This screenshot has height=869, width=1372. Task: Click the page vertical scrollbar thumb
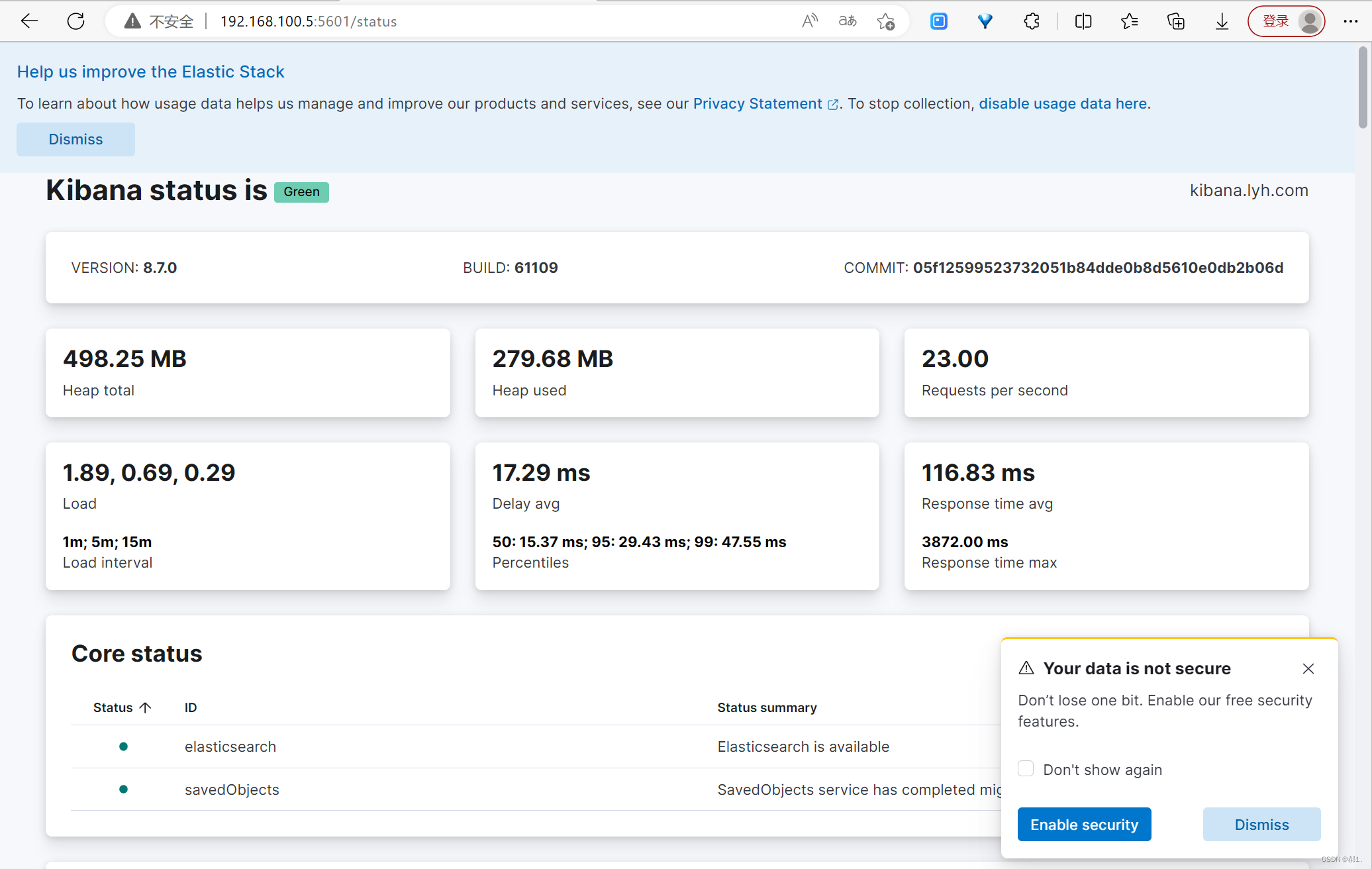tap(1362, 87)
